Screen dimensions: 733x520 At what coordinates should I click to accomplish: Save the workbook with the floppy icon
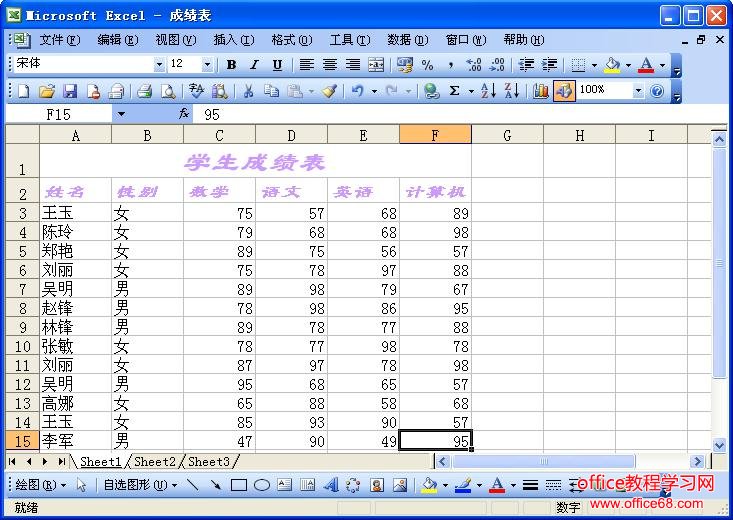pyautogui.click(x=70, y=91)
